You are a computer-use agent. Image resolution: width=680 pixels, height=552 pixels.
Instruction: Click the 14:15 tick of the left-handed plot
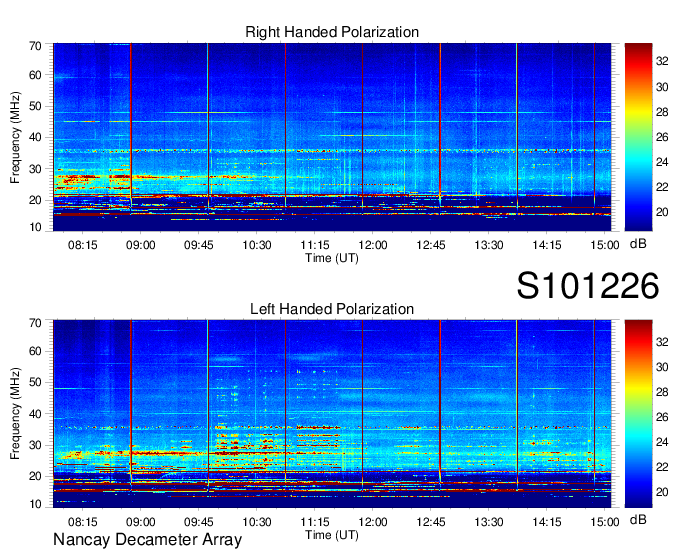coord(547,522)
